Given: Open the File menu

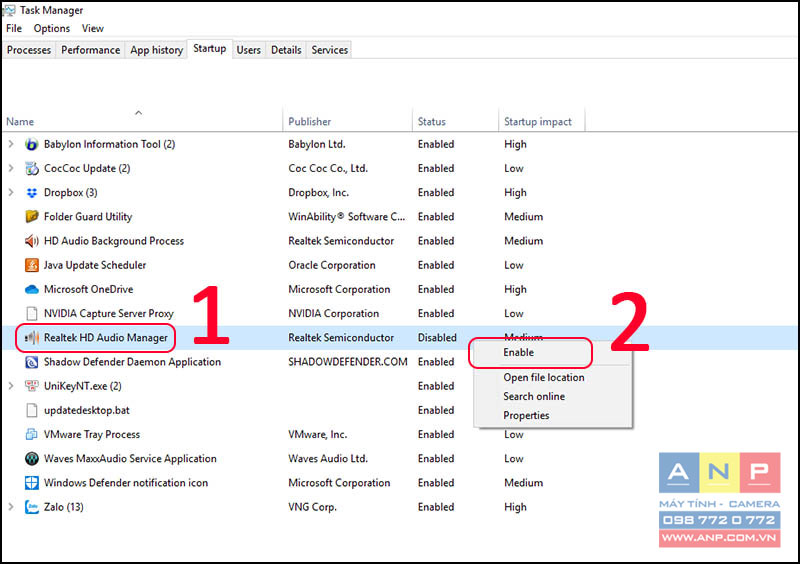Looking at the screenshot, I should point(14,29).
